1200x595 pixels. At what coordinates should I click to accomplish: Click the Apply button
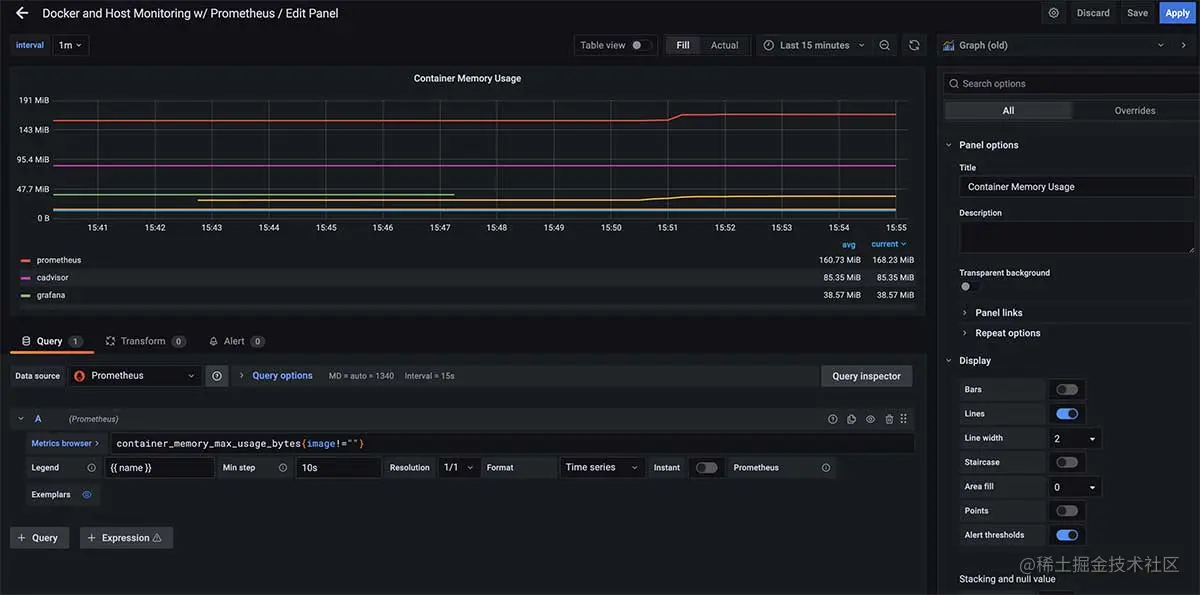1177,13
